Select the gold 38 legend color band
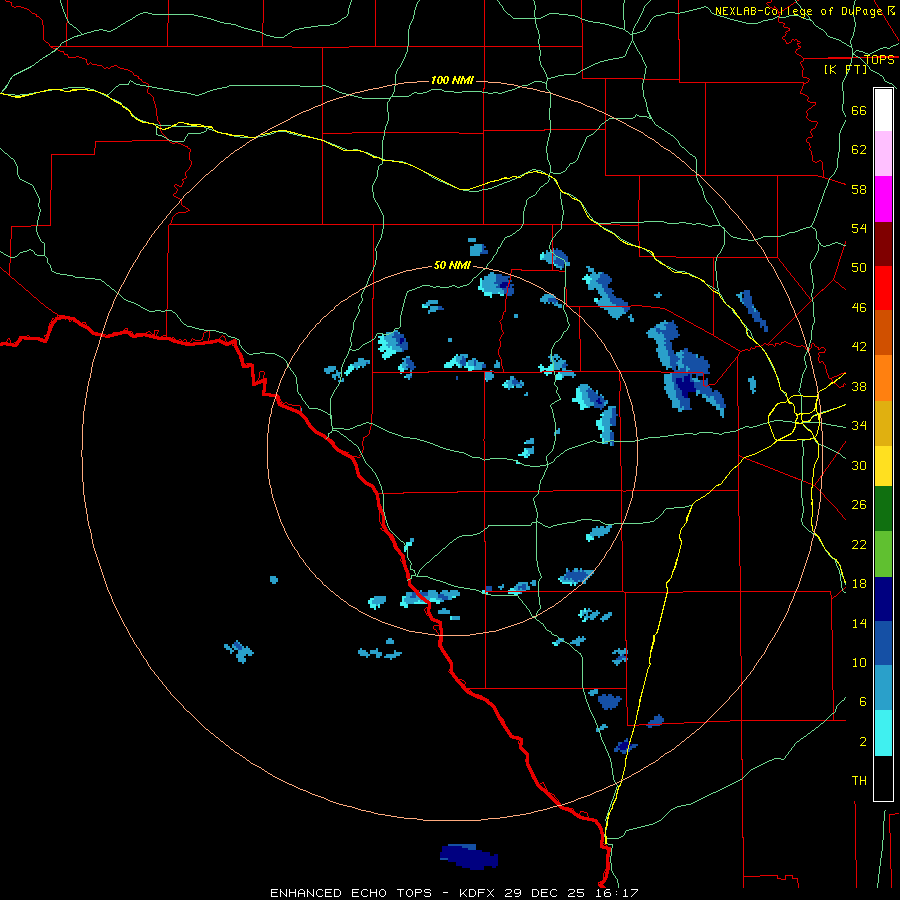Screen dimensions: 900x900 883,423
